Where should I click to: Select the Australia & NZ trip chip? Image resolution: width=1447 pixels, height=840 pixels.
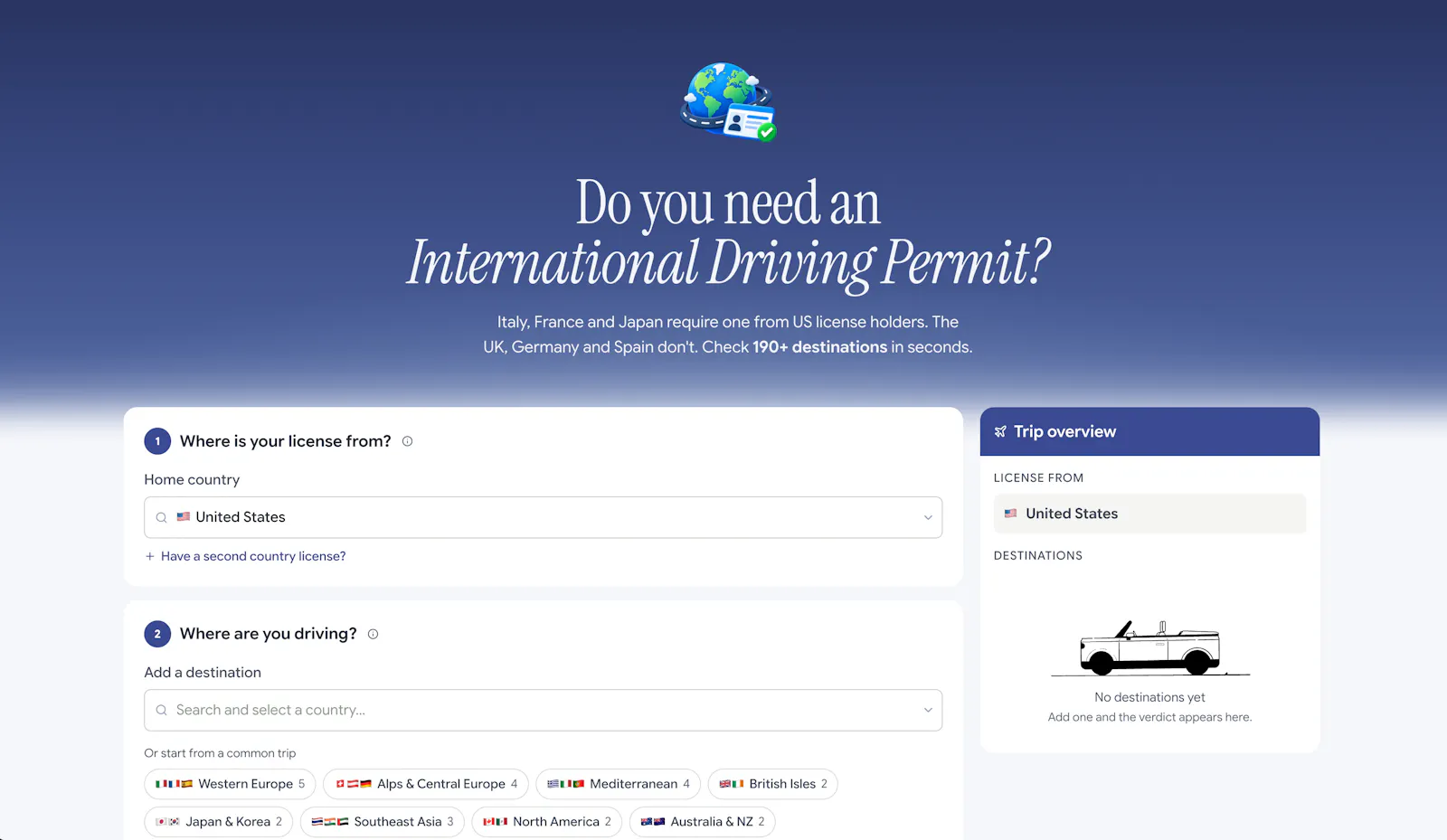coord(703,822)
